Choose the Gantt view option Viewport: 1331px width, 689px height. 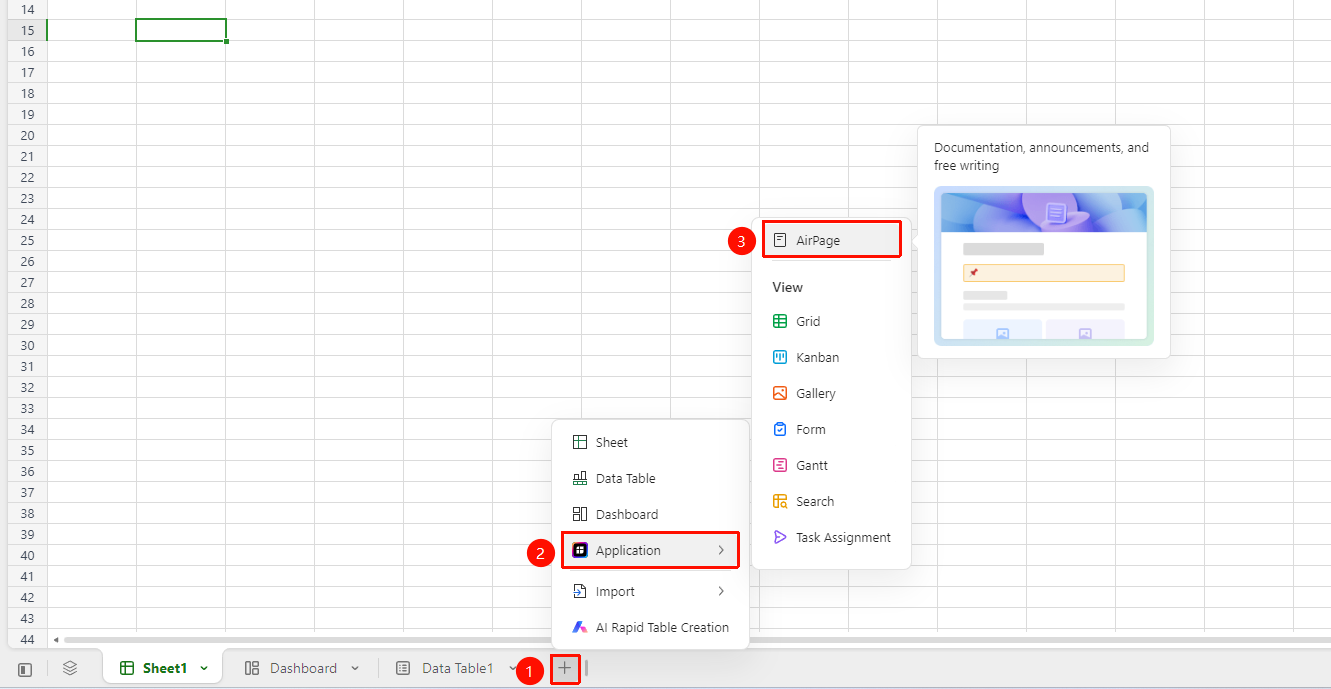point(831,465)
